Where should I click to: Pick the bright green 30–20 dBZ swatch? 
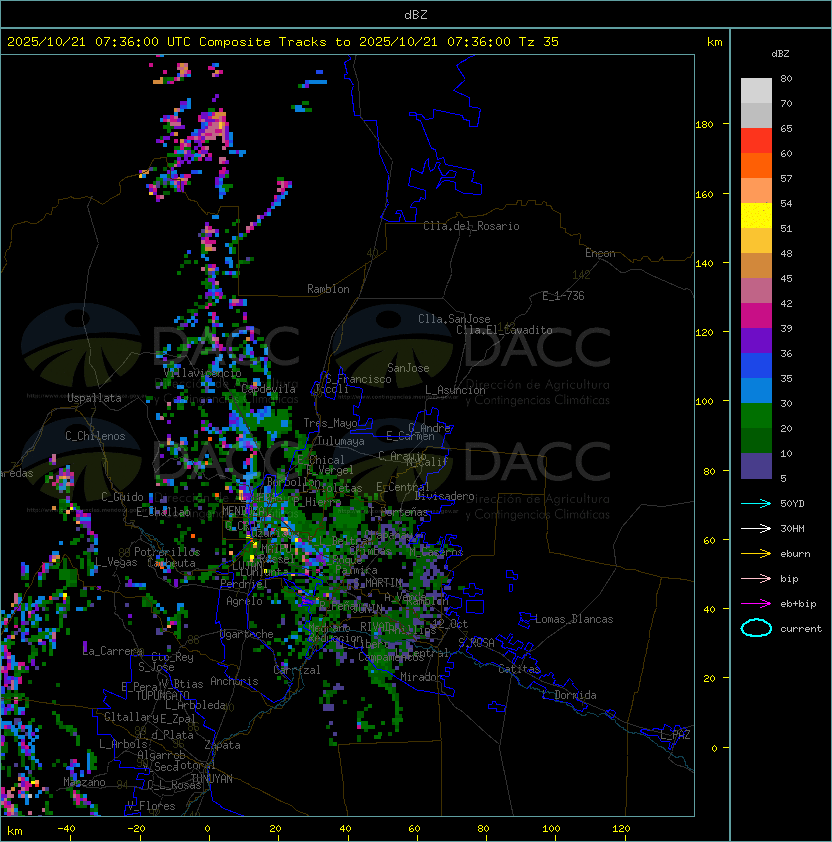pos(756,416)
